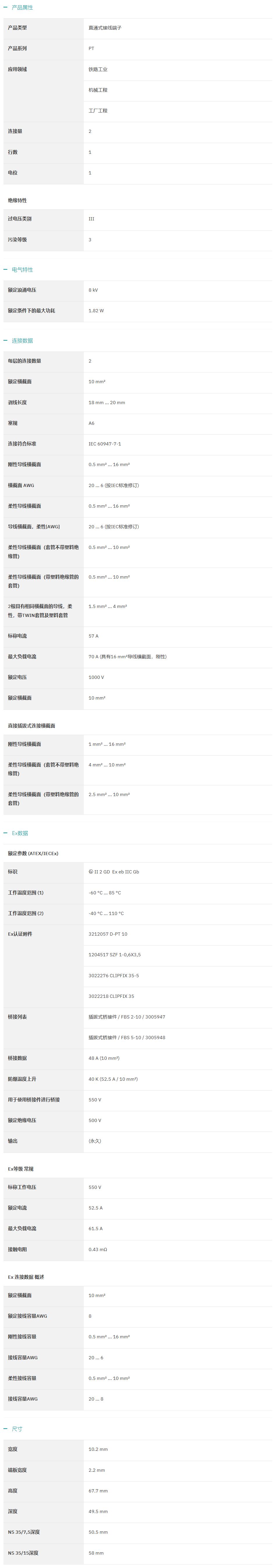
Task: Select the rated current 52.5 A
Action: [x=96, y=1208]
